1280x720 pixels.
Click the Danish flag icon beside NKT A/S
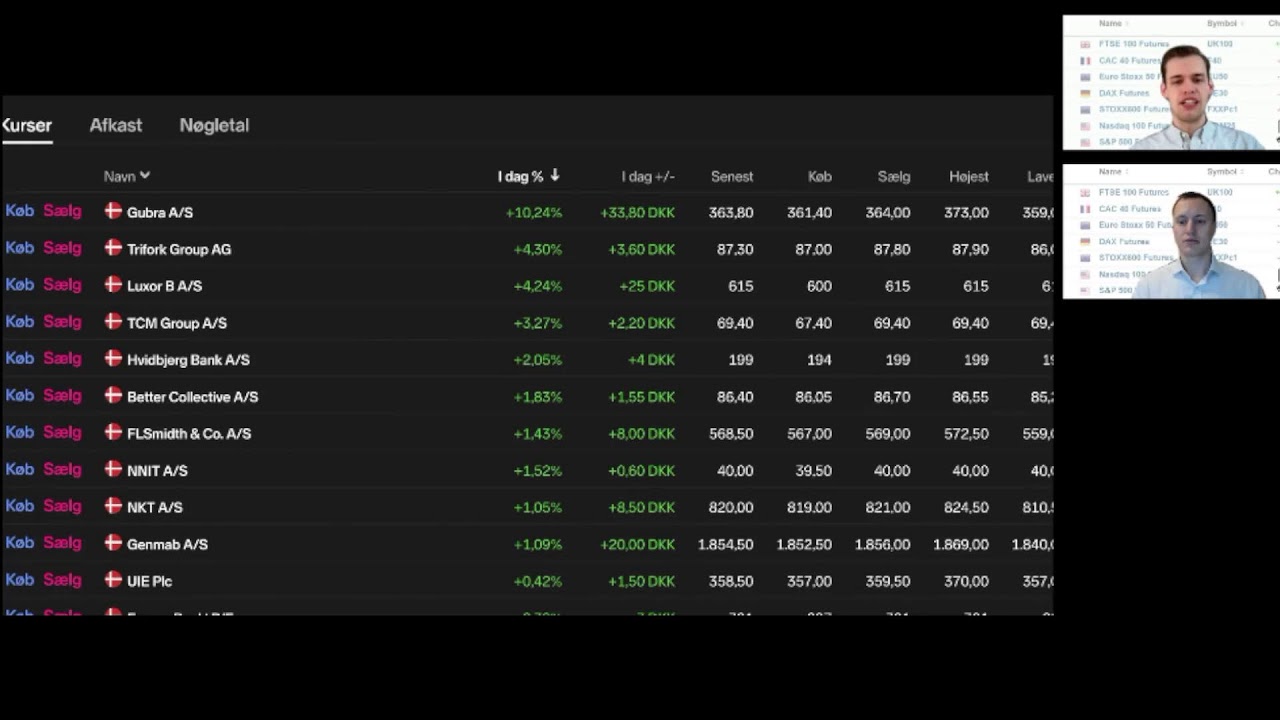pos(113,506)
